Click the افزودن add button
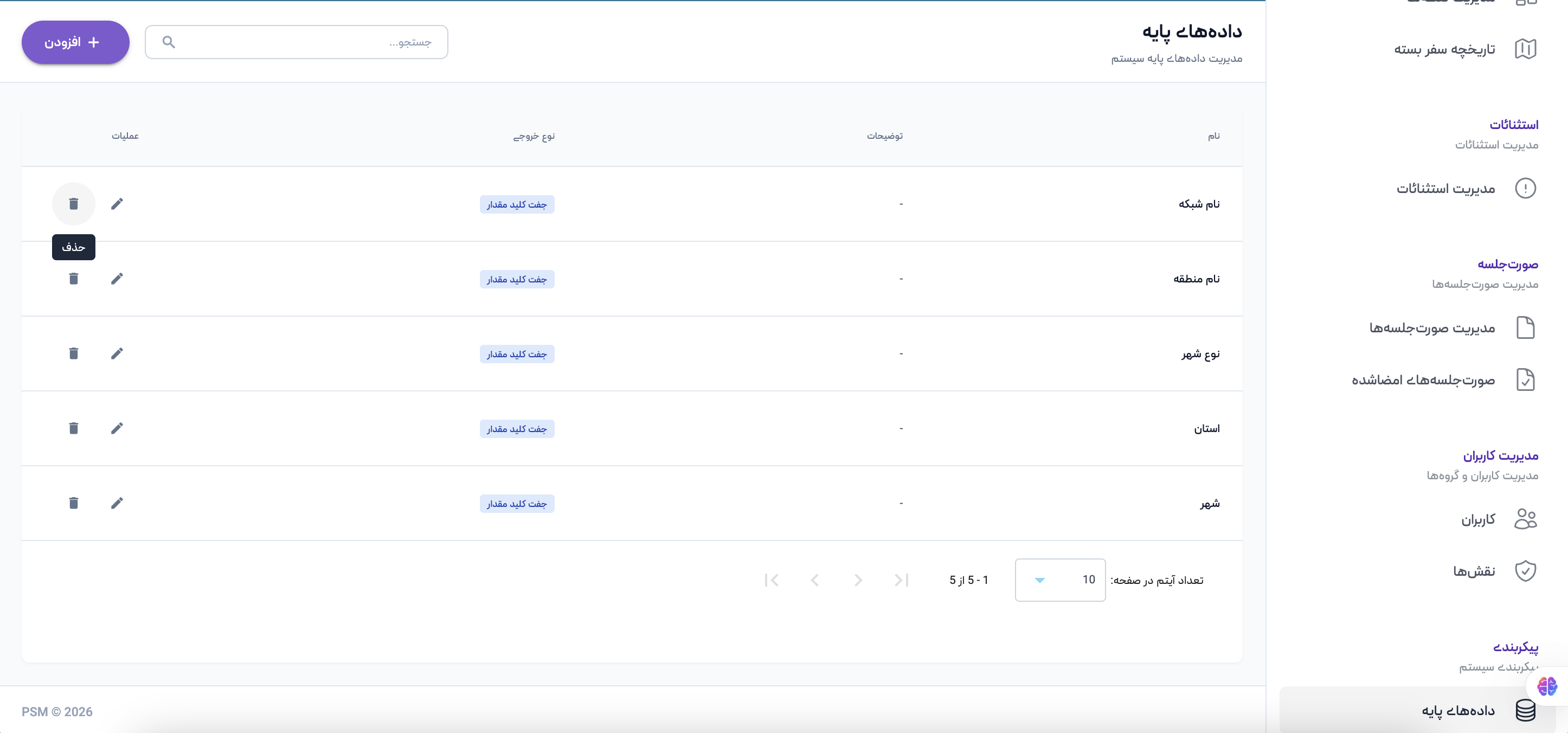 [x=75, y=42]
